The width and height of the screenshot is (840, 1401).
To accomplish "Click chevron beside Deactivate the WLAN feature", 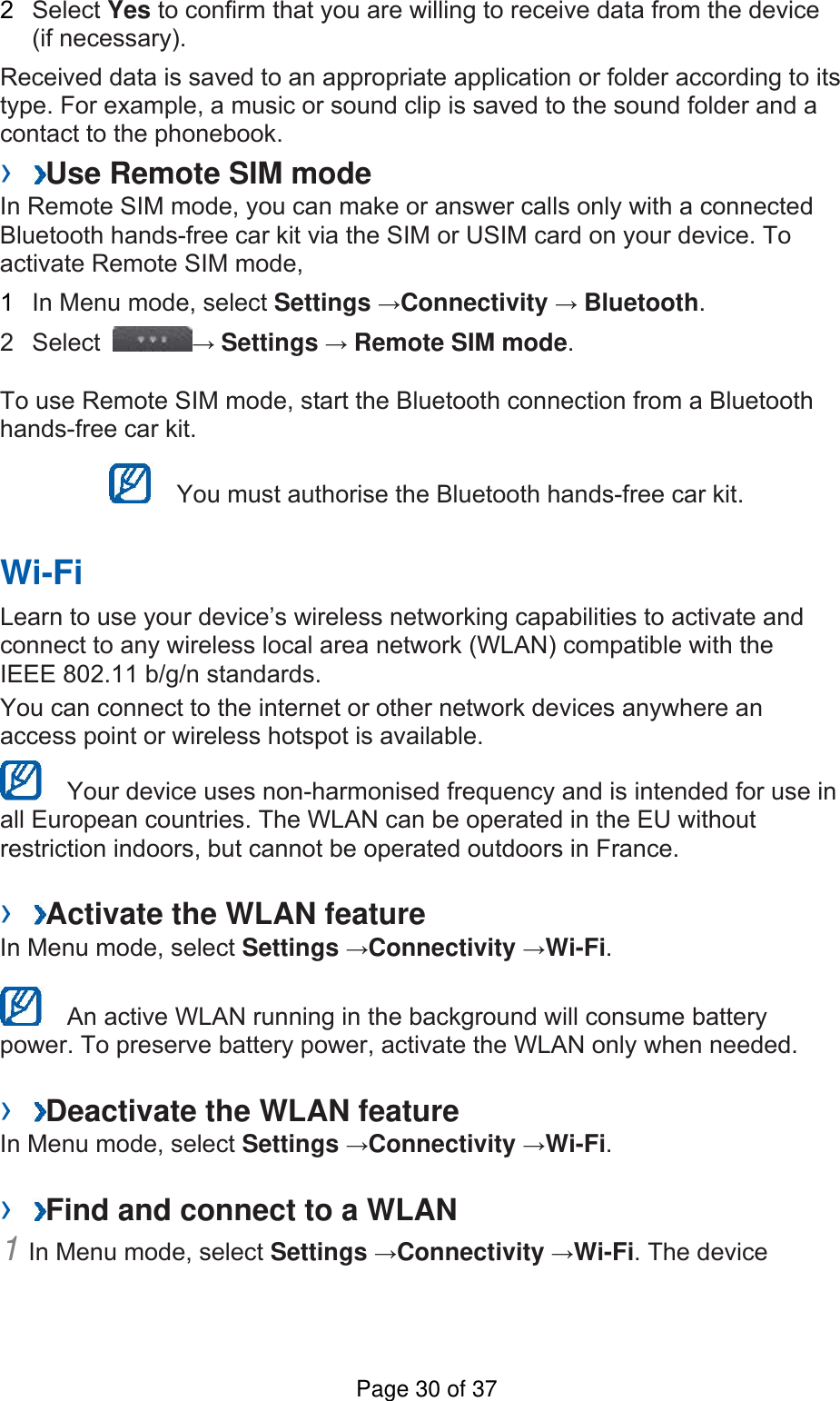I will pyautogui.click(x=39, y=1111).
